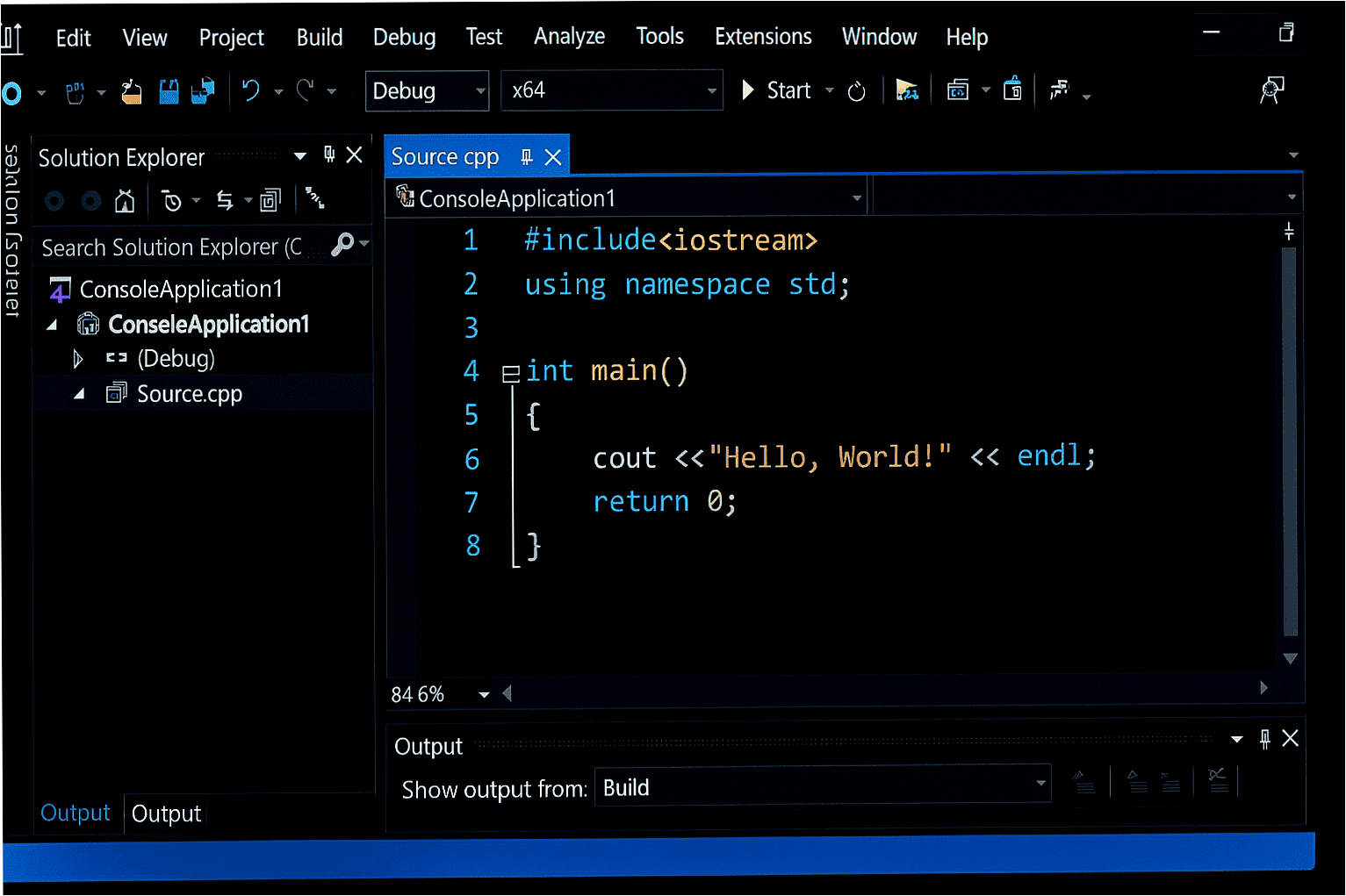This screenshot has height=896, width=1346.
Task: Toggle pin on Solution Explorer panel
Action: pos(329,154)
